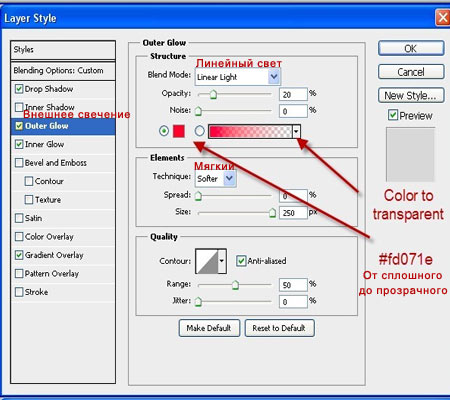Click the Size slider handle
The height and width of the screenshot is (400, 450).
click(x=272, y=212)
